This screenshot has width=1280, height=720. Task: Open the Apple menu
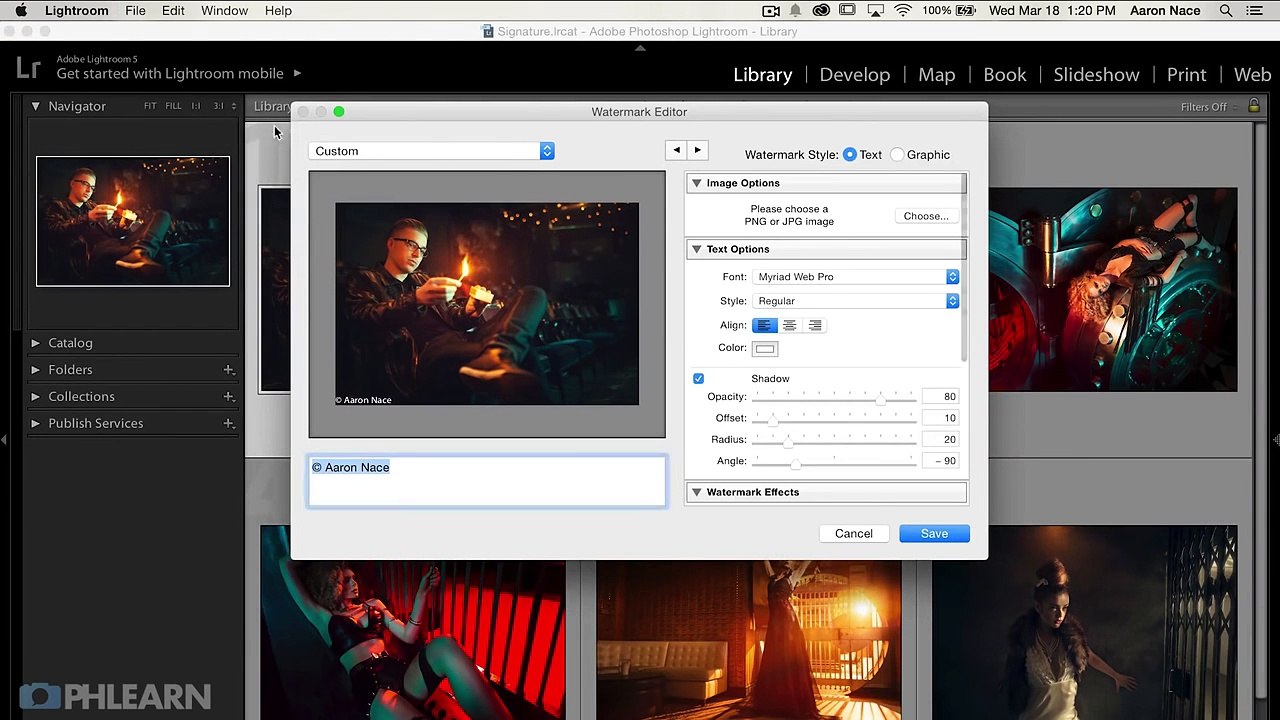tap(22, 11)
